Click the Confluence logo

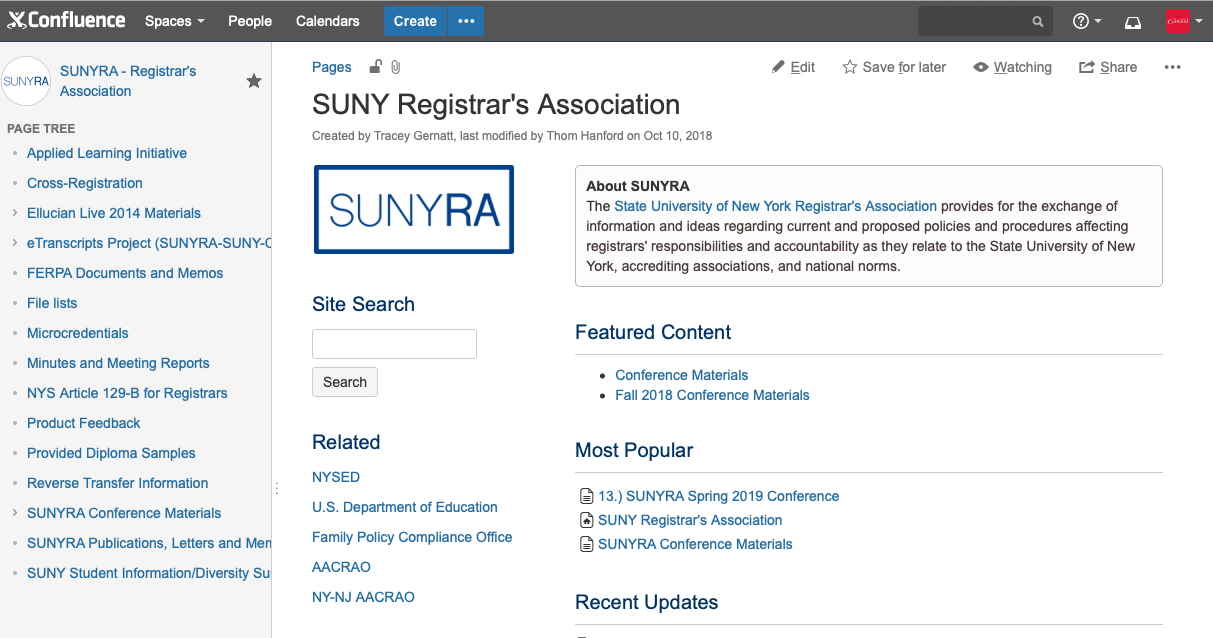tap(67, 20)
